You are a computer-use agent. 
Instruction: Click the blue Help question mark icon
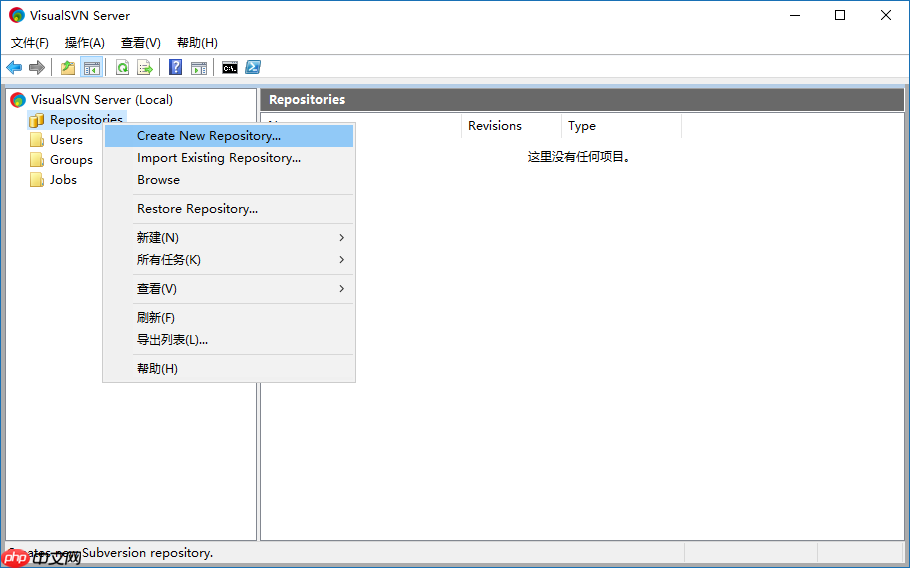(x=175, y=67)
